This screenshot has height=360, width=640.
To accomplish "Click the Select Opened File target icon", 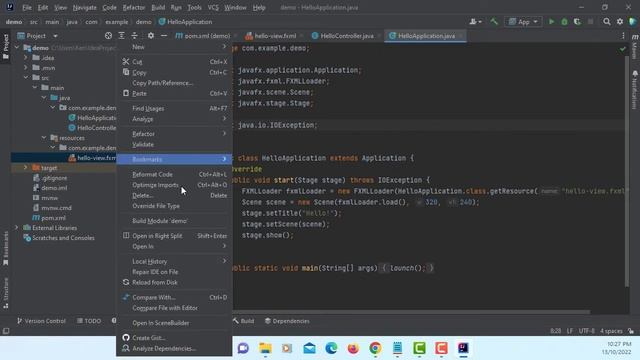I will (108, 36).
